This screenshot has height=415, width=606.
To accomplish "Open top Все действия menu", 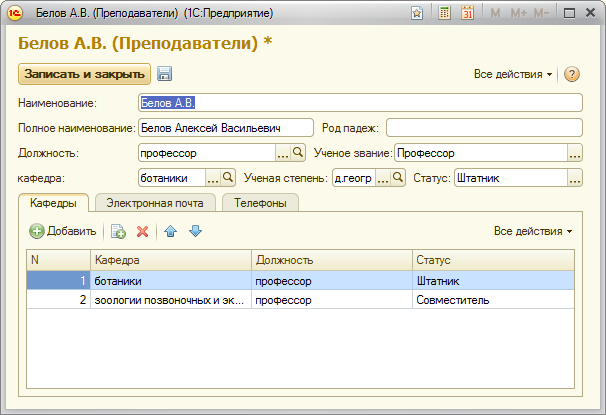I will click(513, 74).
